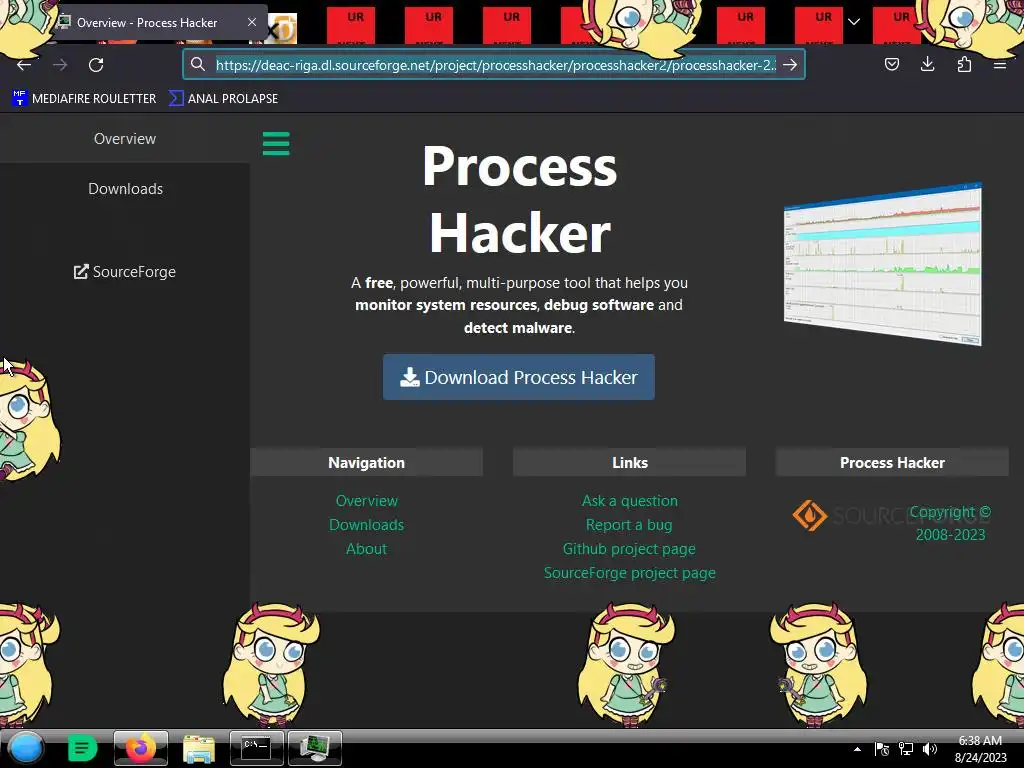The height and width of the screenshot is (768, 1024).
Task: Click the URL address bar field
Action: point(496,65)
